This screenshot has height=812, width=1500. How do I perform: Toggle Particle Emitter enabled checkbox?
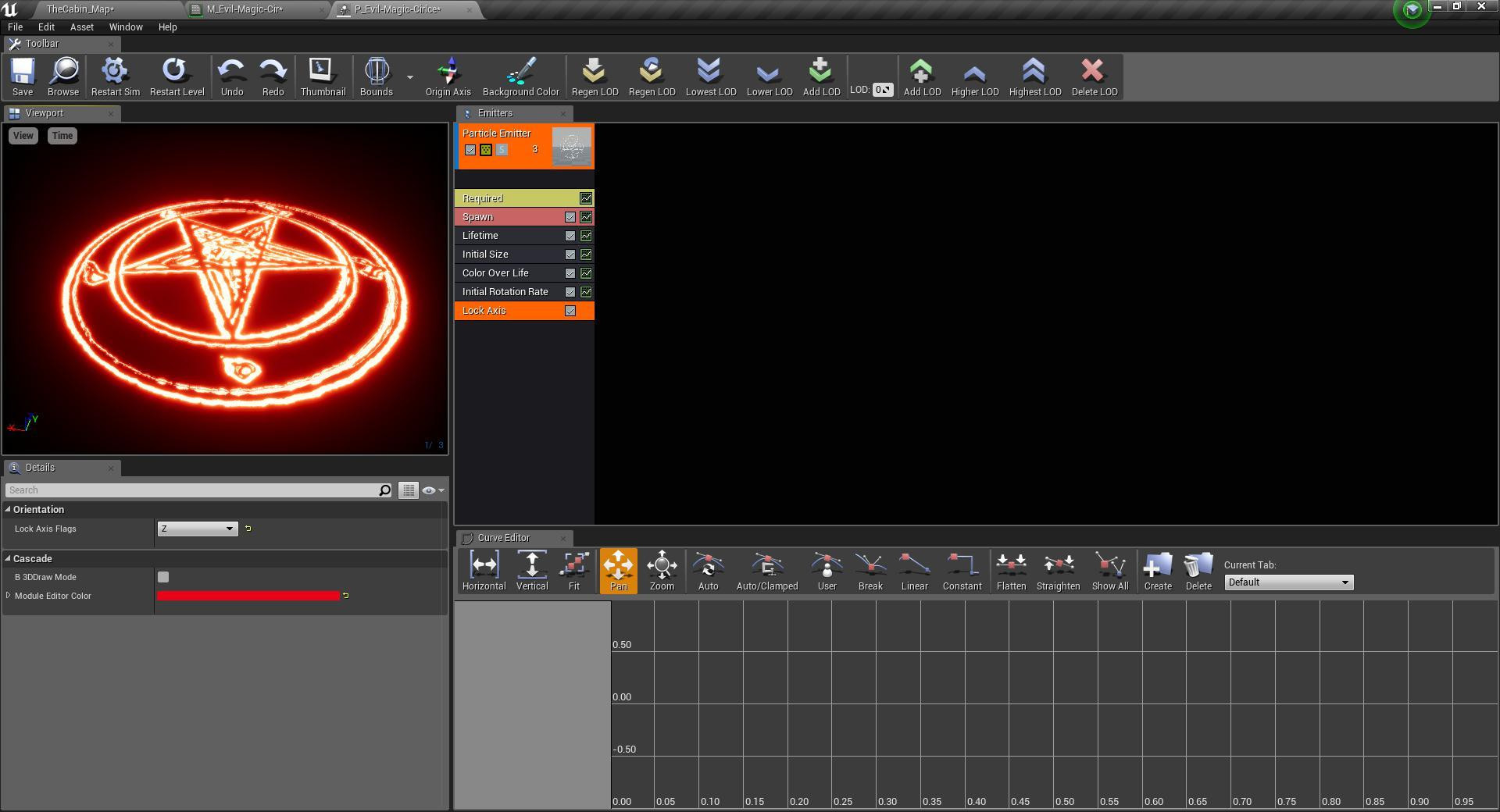coord(470,150)
